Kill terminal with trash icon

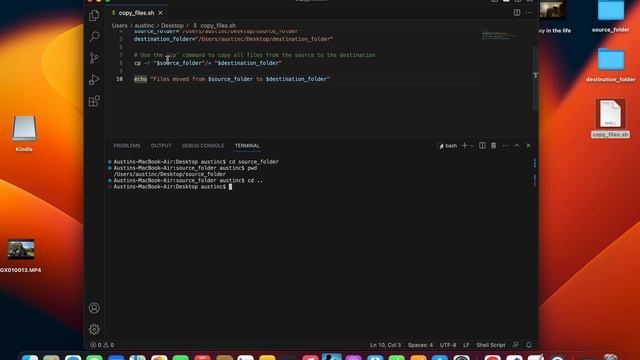pyautogui.click(x=493, y=146)
